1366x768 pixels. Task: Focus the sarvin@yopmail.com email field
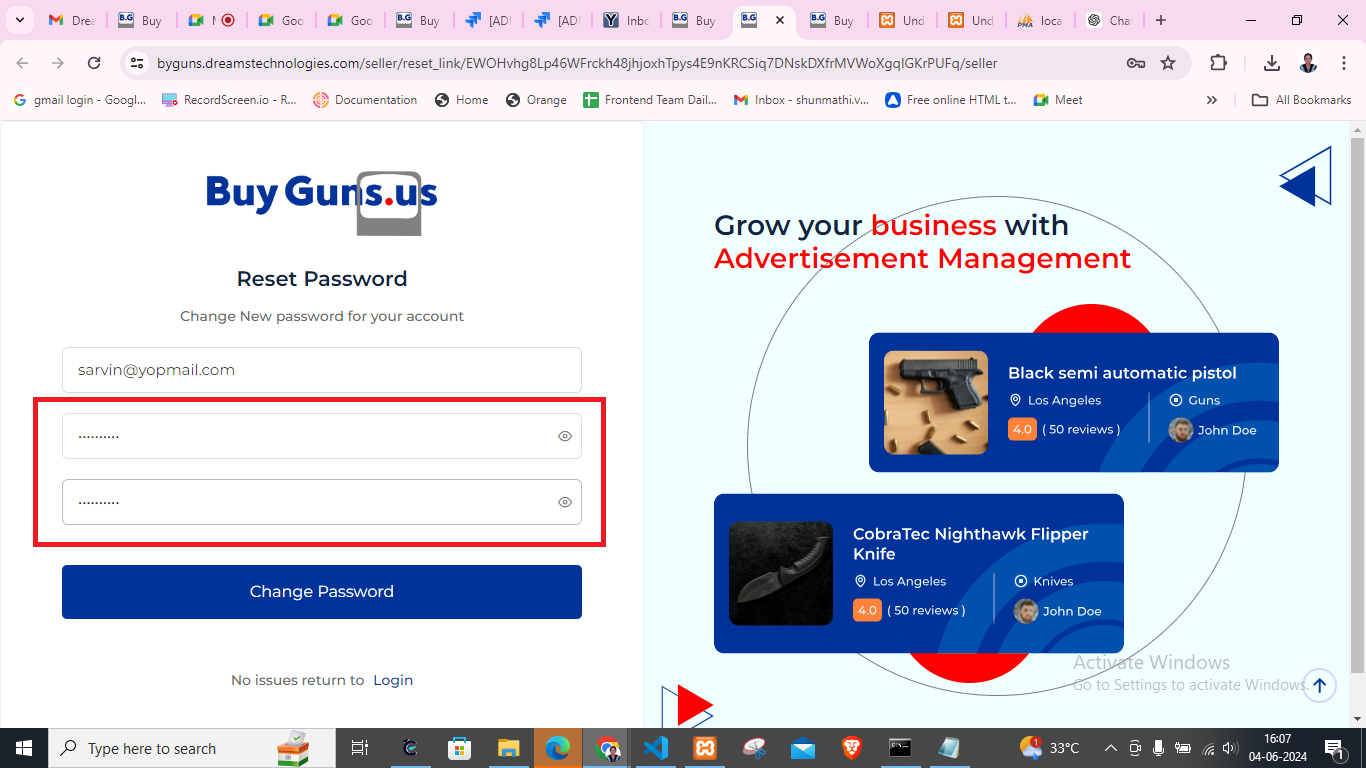click(322, 370)
